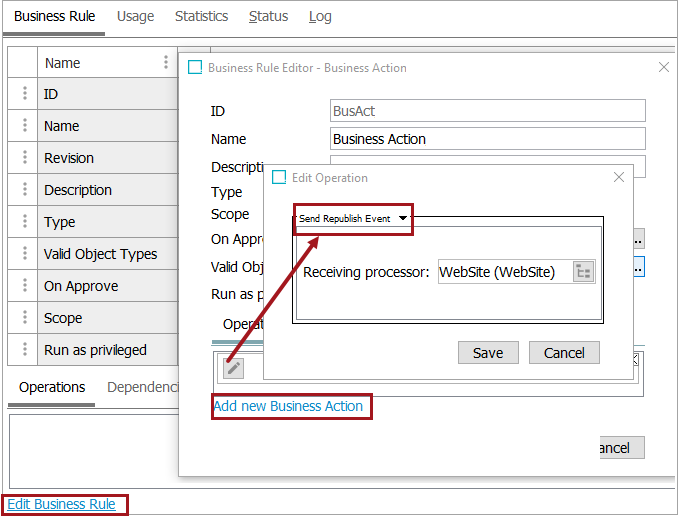Switch to the Usage tab
The image size is (680, 516).
(x=135, y=16)
